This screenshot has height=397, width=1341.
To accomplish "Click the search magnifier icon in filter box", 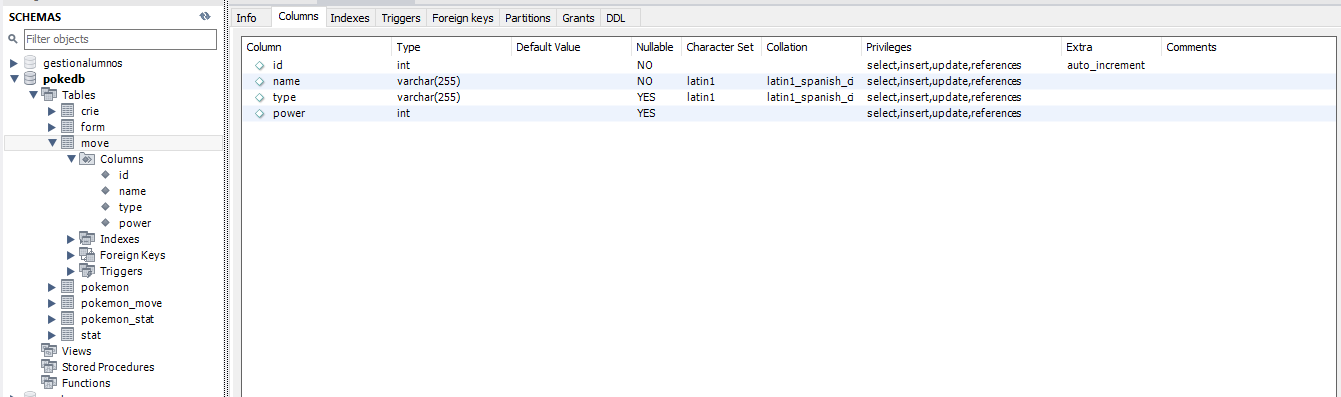I will pos(13,39).
